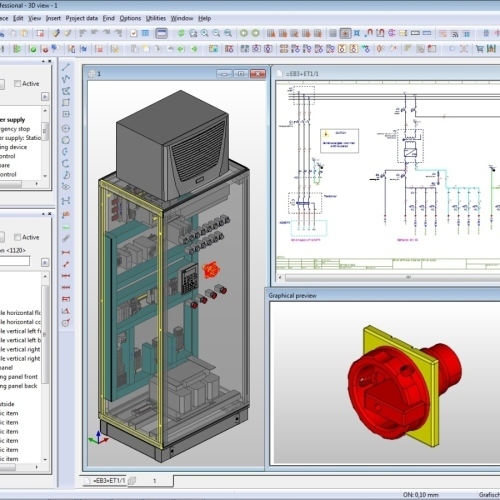Select the Angular dimension tool
The image size is (500, 500).
click(x=66, y=311)
